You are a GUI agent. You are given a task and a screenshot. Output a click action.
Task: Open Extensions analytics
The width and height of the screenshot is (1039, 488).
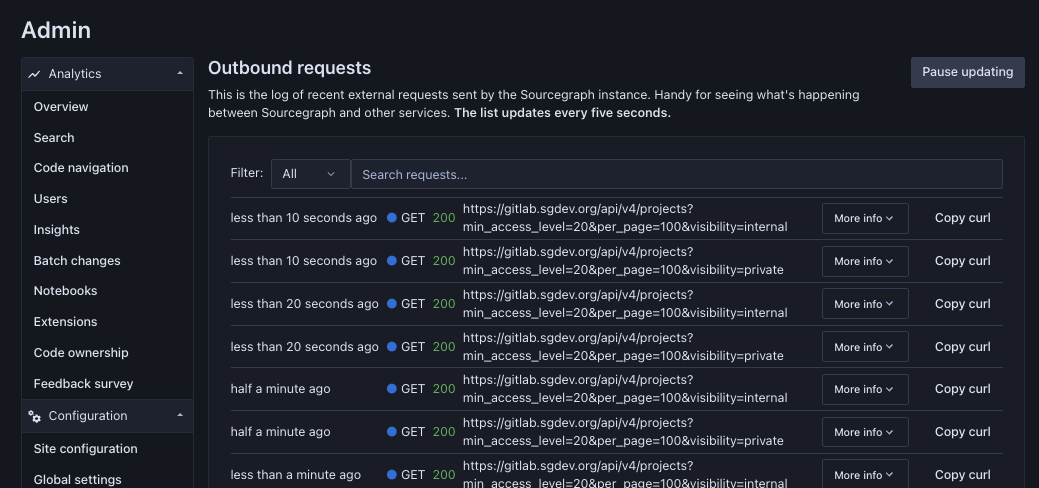coord(65,322)
